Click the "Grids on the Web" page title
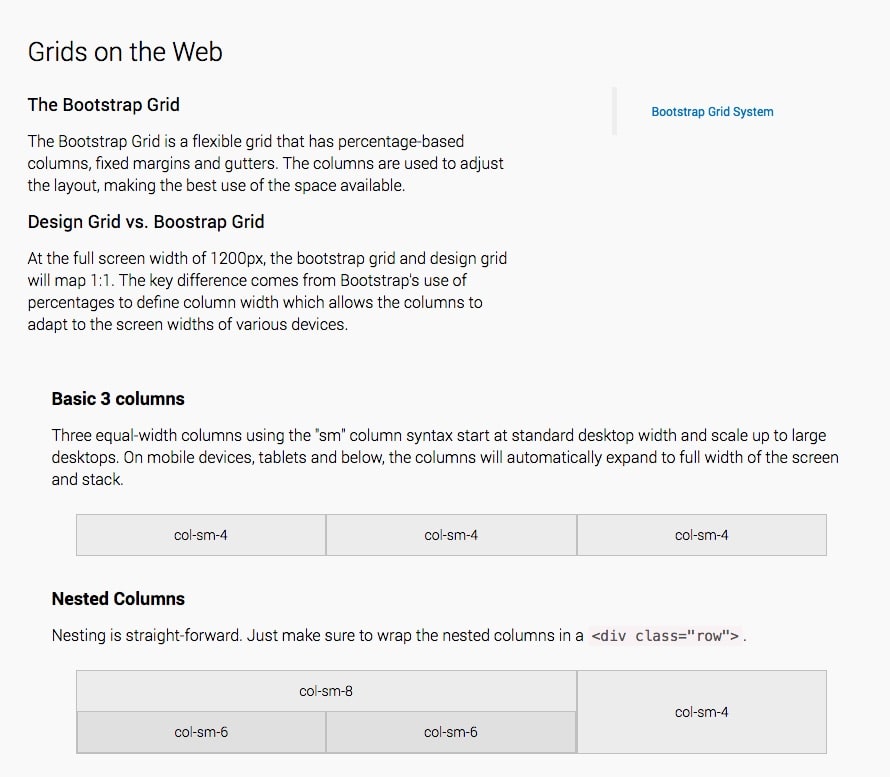The image size is (890, 777). pyautogui.click(x=125, y=52)
